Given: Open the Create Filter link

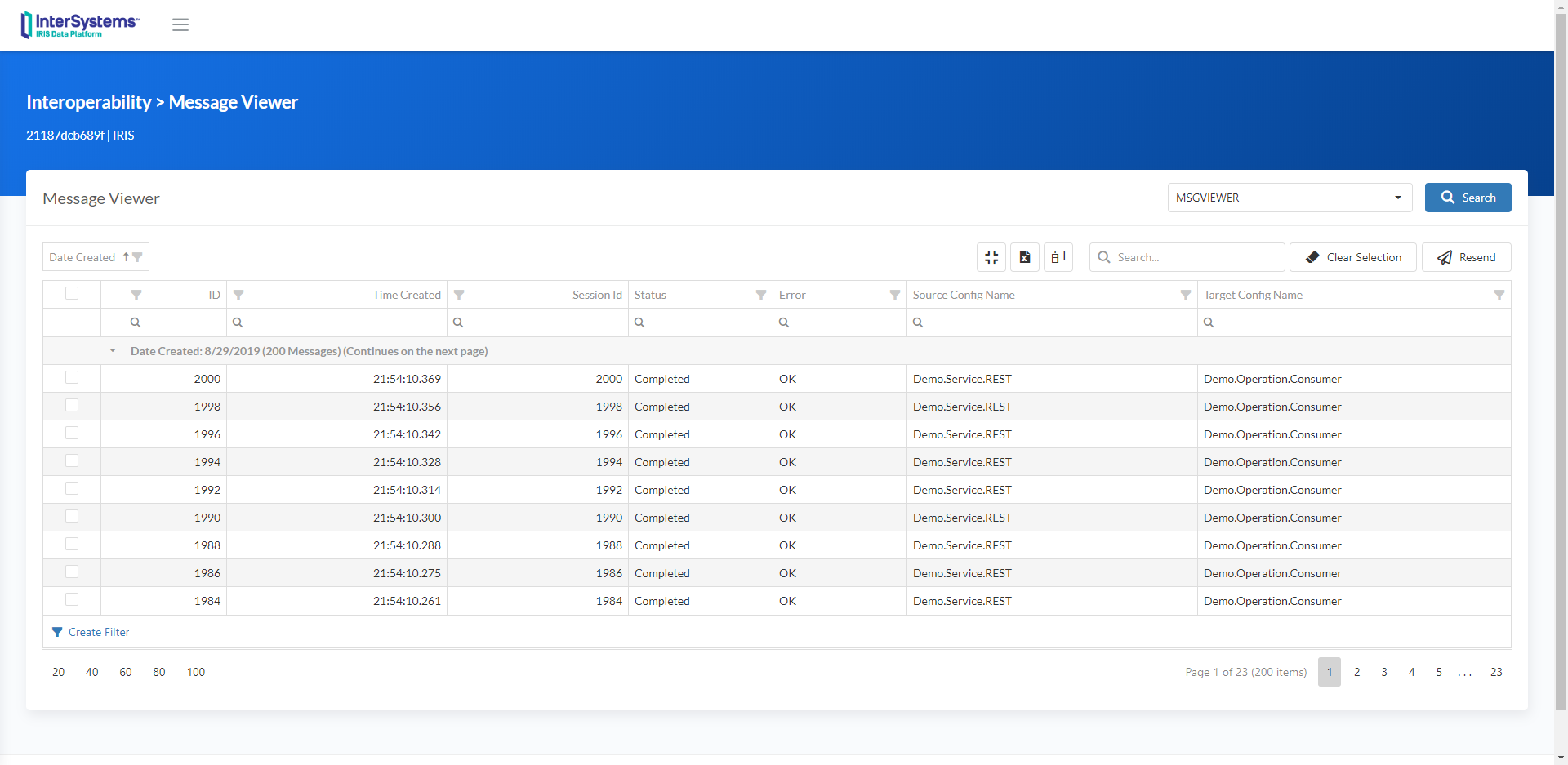Looking at the screenshot, I should click(99, 632).
